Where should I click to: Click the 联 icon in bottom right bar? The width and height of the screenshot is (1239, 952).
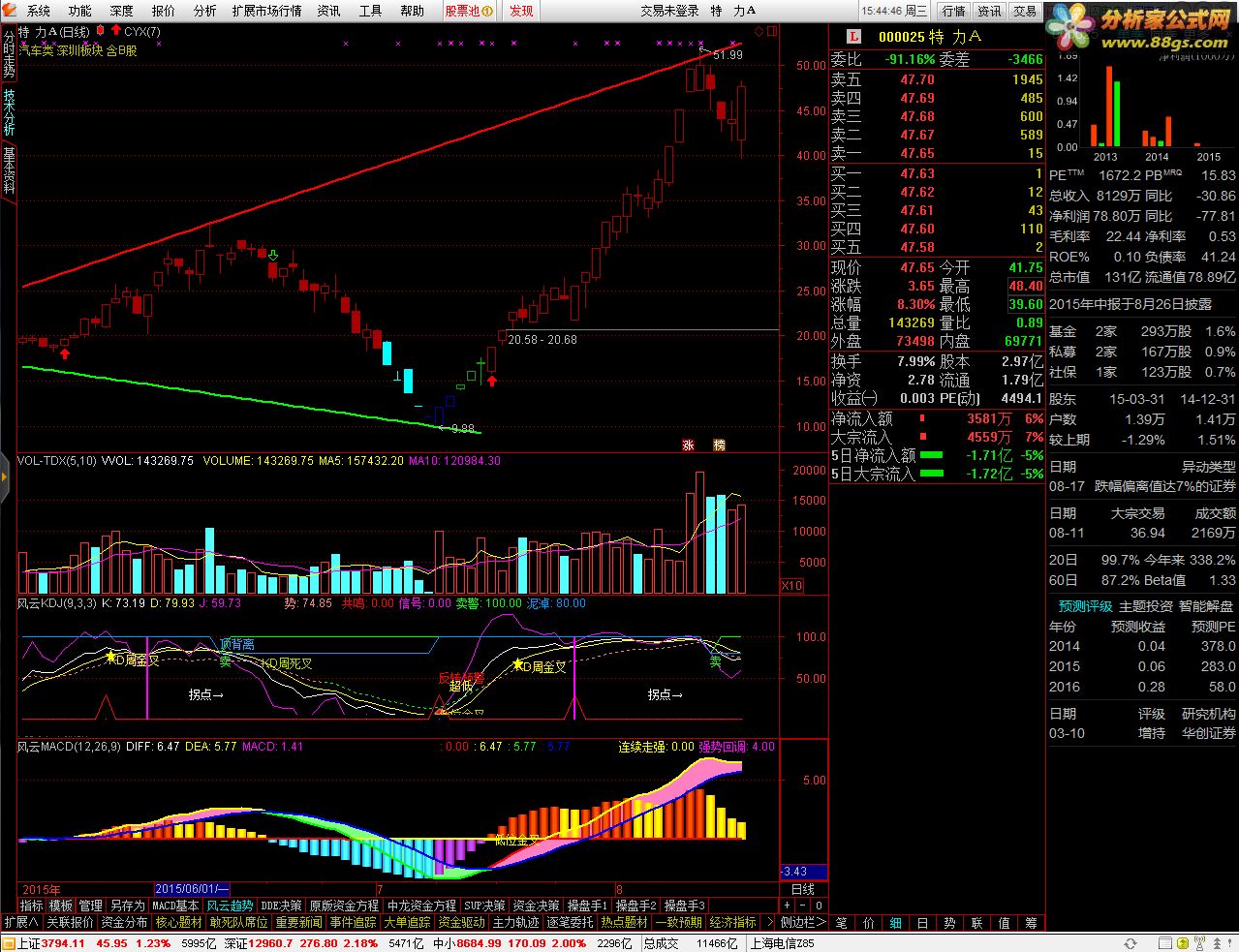coord(976,923)
